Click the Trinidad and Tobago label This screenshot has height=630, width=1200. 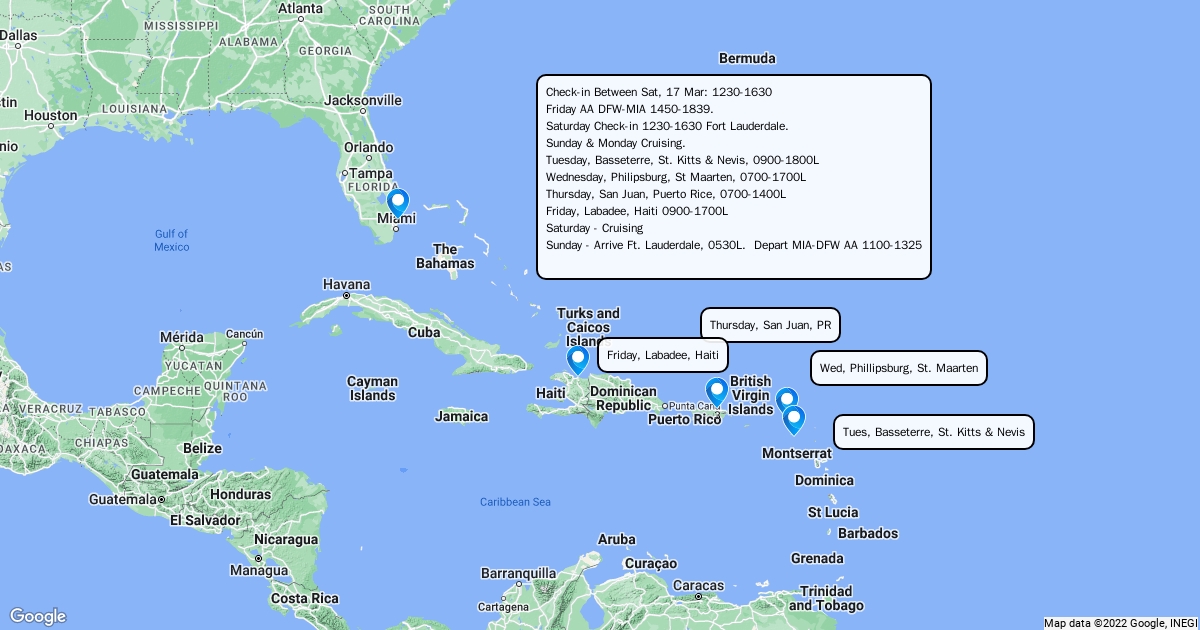click(826, 598)
